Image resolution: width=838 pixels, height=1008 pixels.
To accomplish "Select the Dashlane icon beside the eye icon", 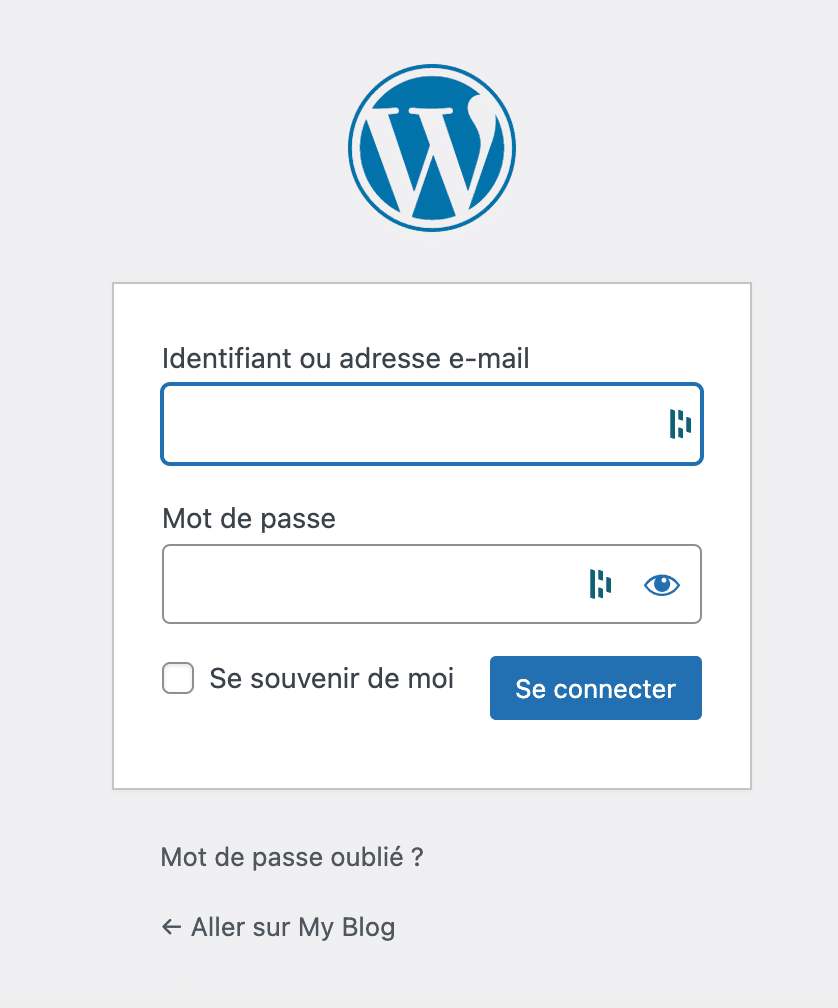I will [600, 584].
